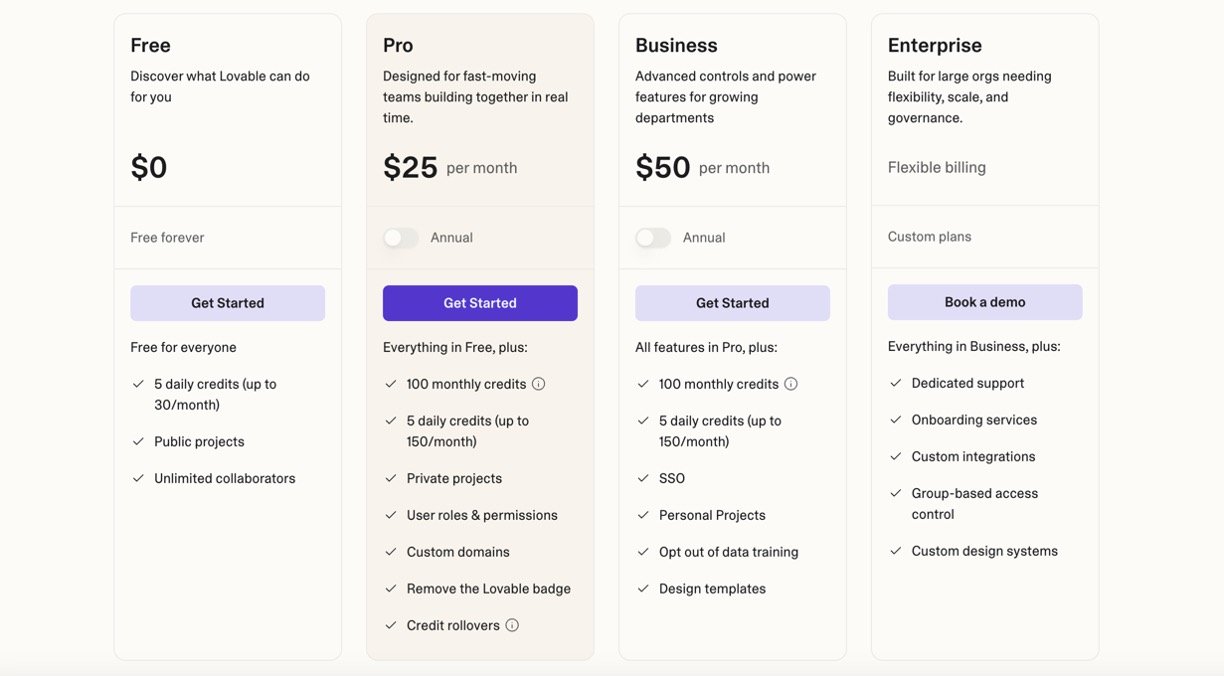This screenshot has height=676, width=1224.
Task: Click checkmark icon beside Dedicated support
Action: (x=896, y=383)
